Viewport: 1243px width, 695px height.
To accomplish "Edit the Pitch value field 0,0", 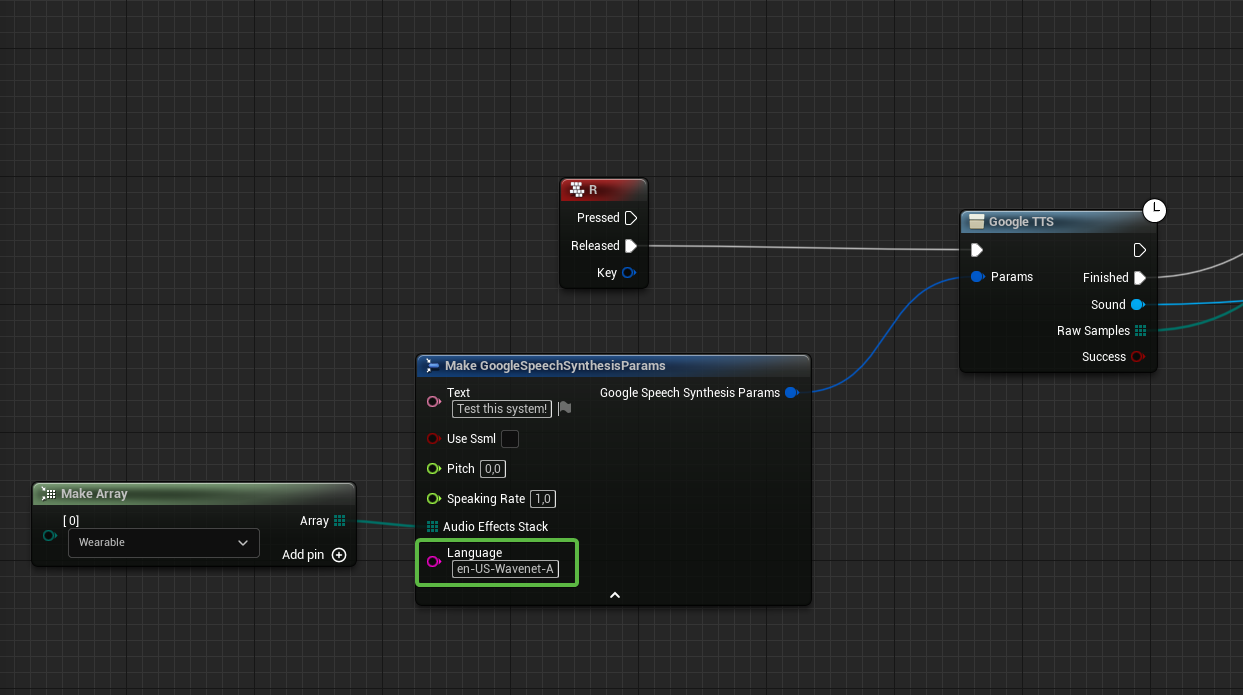I will [x=493, y=469].
